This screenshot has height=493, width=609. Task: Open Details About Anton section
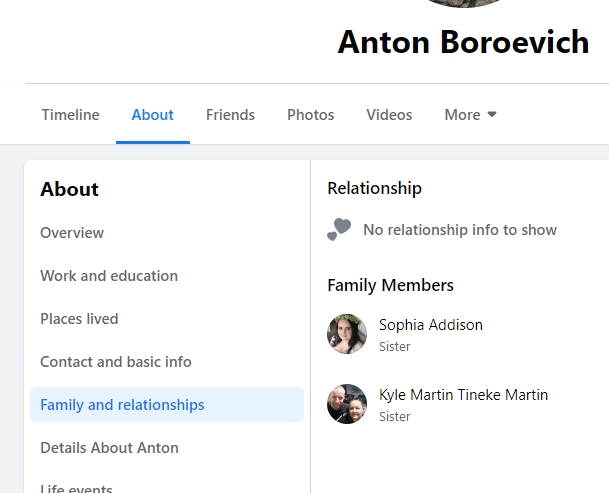(110, 448)
